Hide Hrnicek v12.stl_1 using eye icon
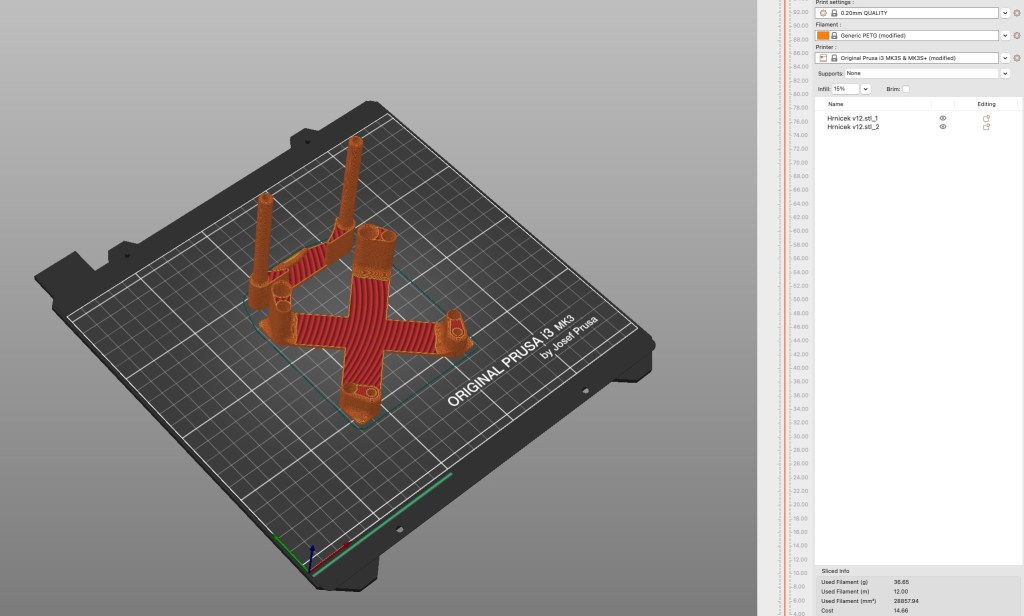1024x616 pixels. 942,118
